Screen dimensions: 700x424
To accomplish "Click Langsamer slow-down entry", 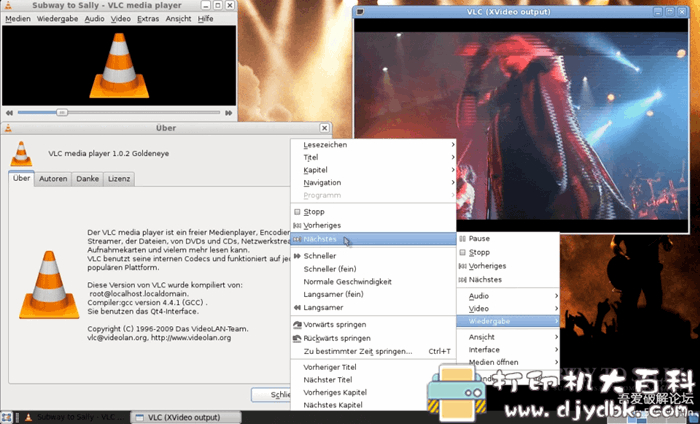I will [373, 308].
